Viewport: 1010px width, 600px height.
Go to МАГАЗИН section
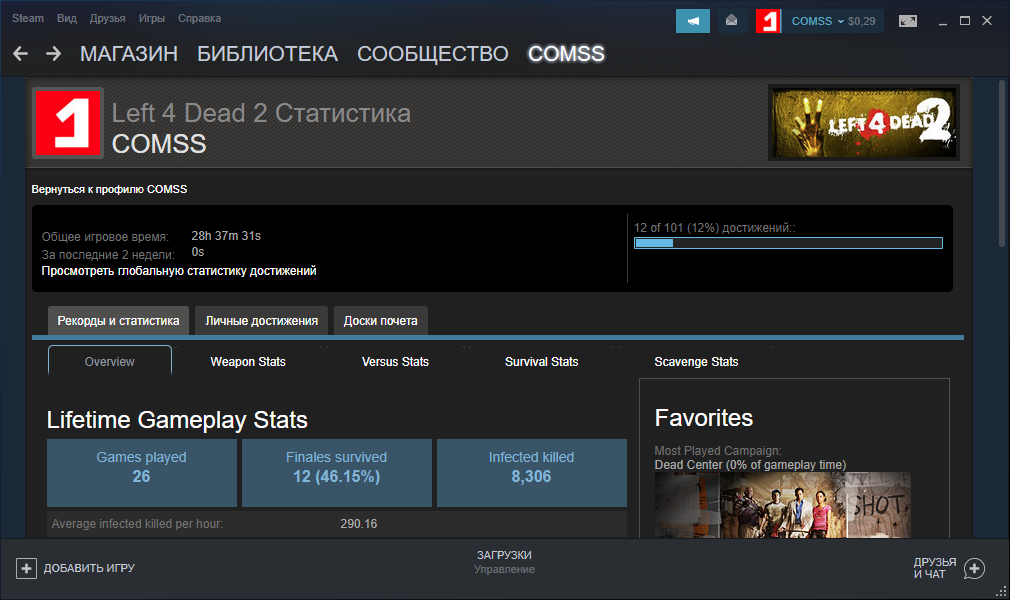click(x=129, y=53)
